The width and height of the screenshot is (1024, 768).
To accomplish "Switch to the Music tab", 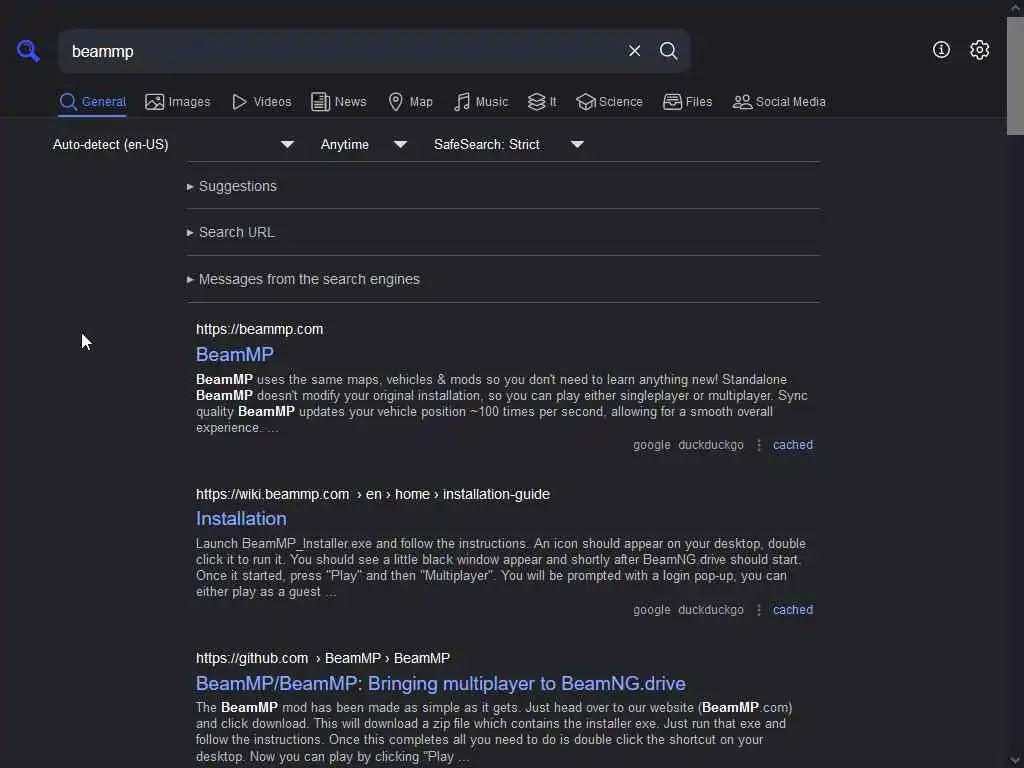I will 481,102.
